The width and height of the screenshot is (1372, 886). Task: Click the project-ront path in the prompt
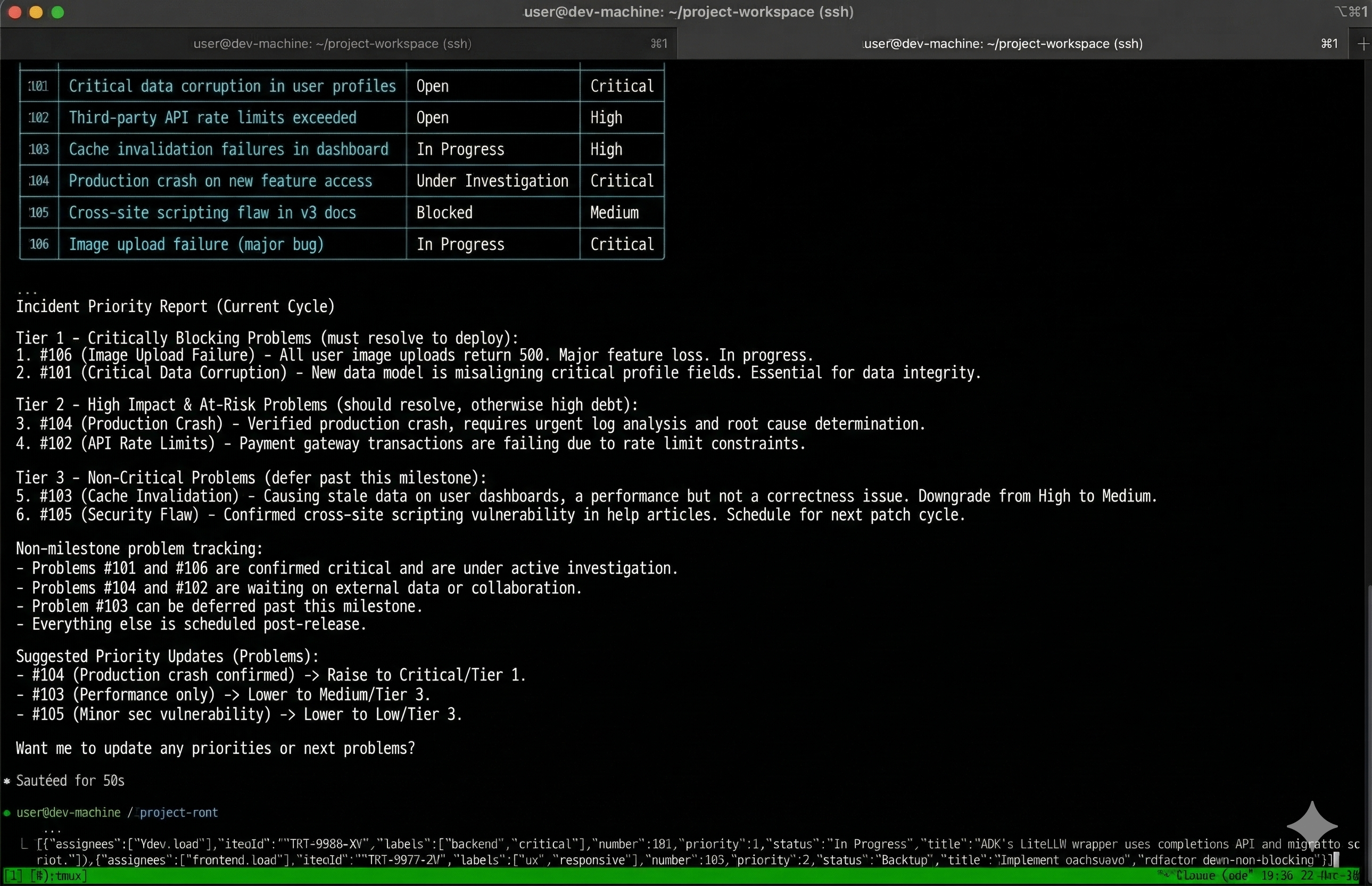(x=179, y=813)
